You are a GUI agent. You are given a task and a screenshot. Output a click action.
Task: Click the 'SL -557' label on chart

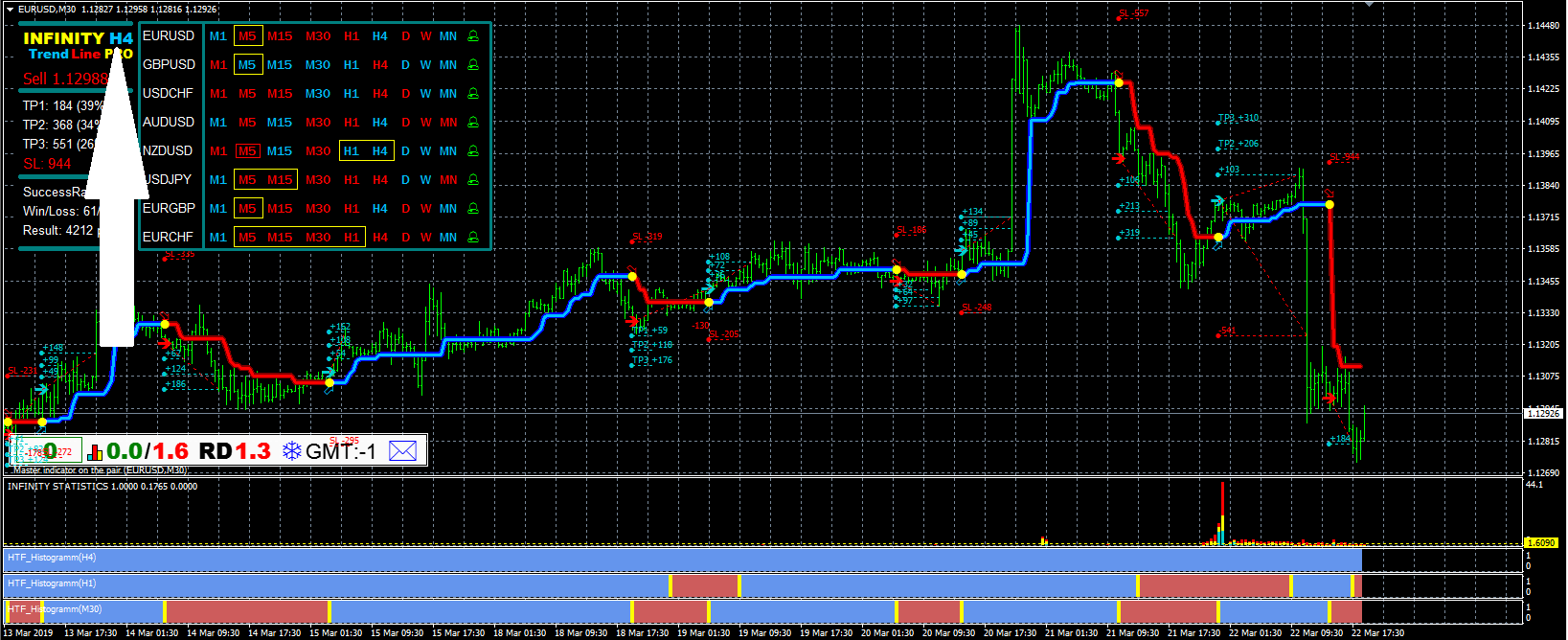coord(1134,13)
